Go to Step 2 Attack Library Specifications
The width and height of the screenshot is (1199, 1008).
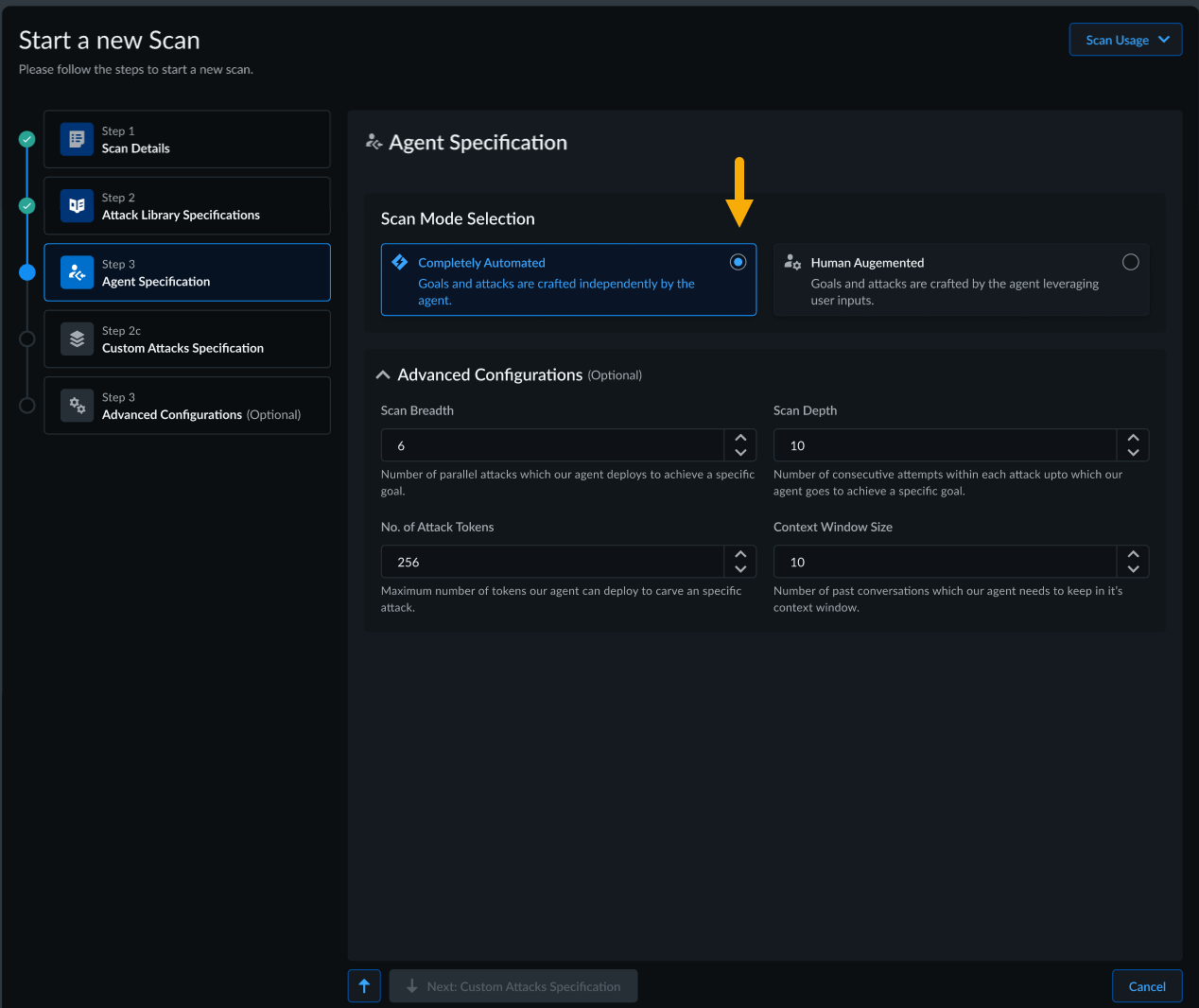pyautogui.click(x=187, y=206)
